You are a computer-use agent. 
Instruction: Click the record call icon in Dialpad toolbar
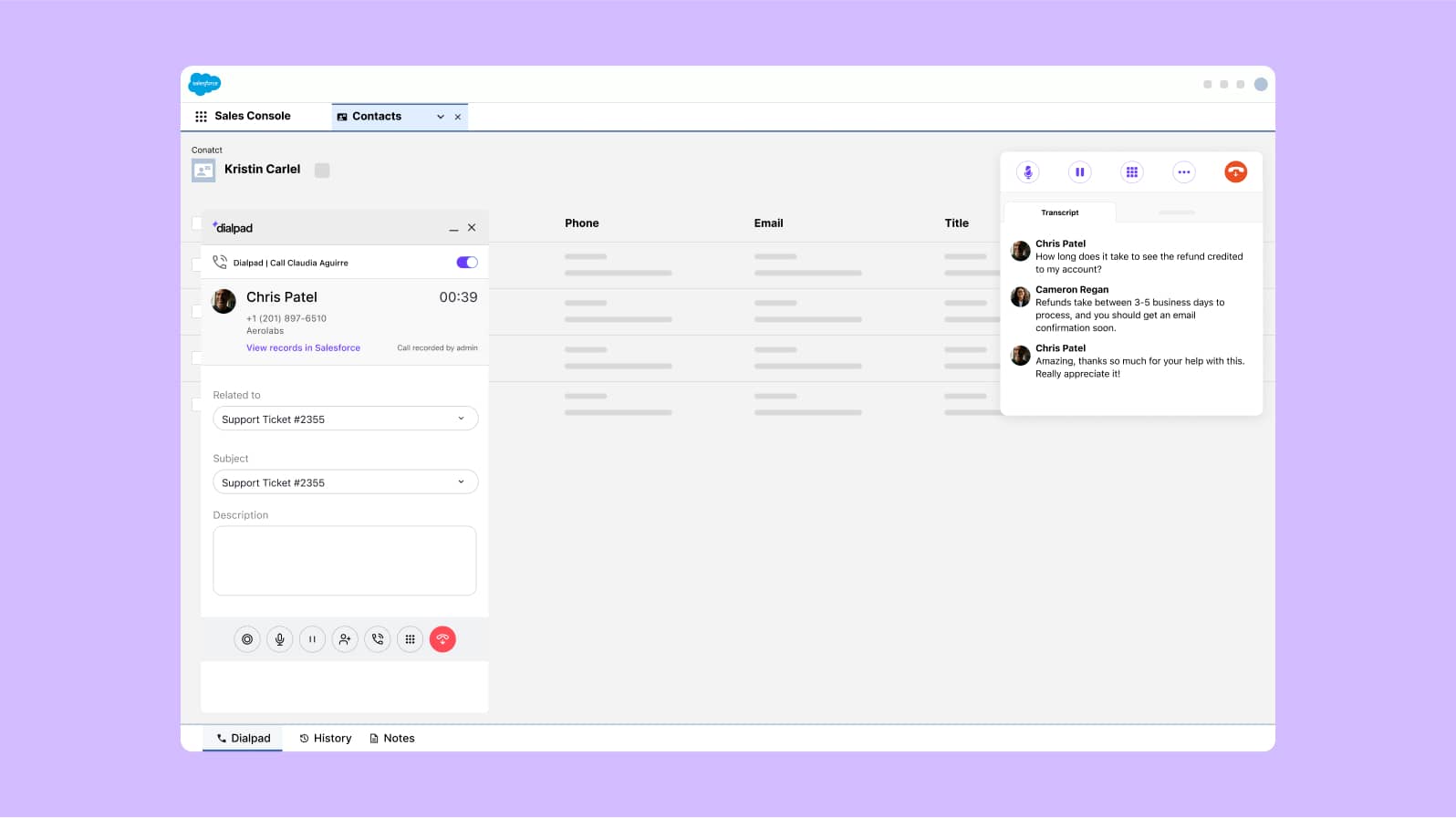tap(247, 639)
